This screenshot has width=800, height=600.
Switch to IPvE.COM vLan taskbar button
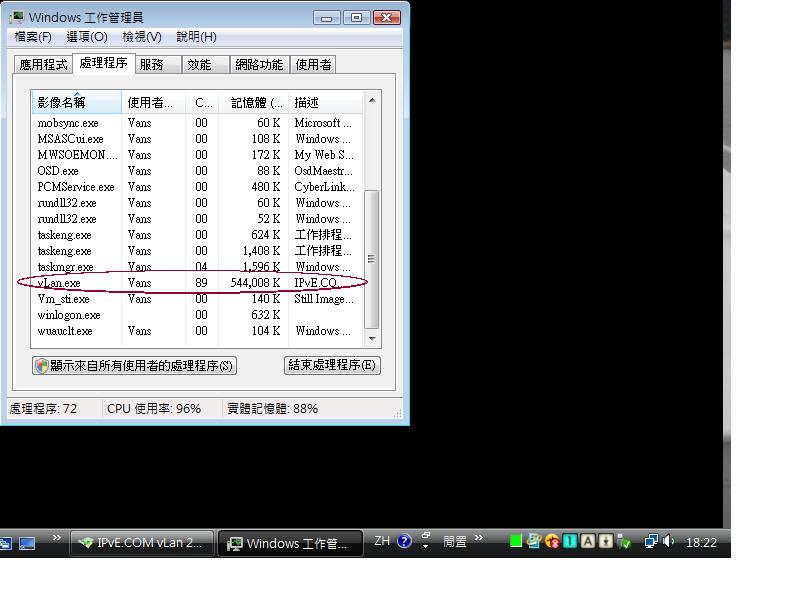coord(141,543)
